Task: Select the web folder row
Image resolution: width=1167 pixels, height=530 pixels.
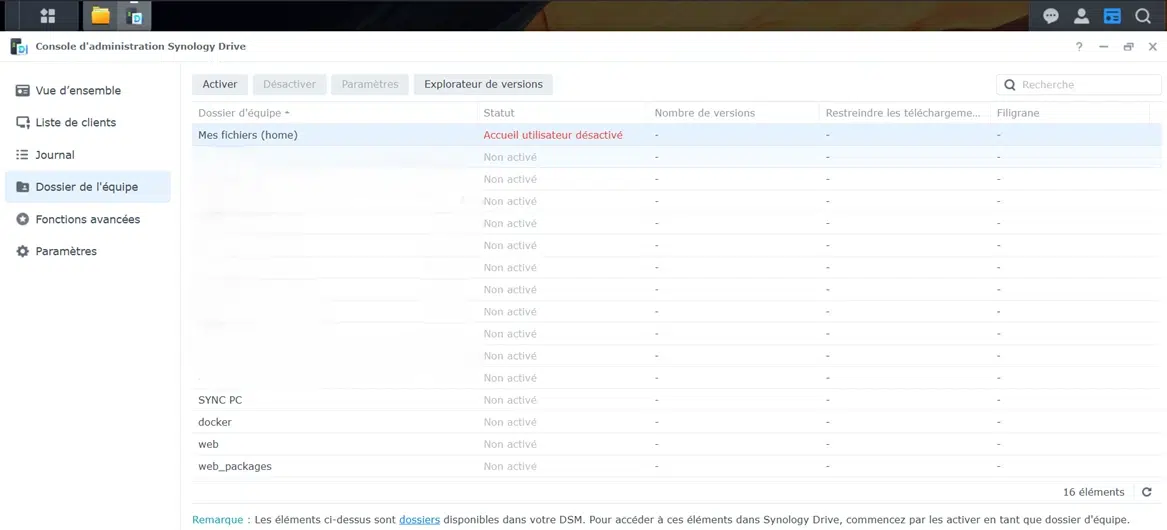Action: [x=677, y=444]
